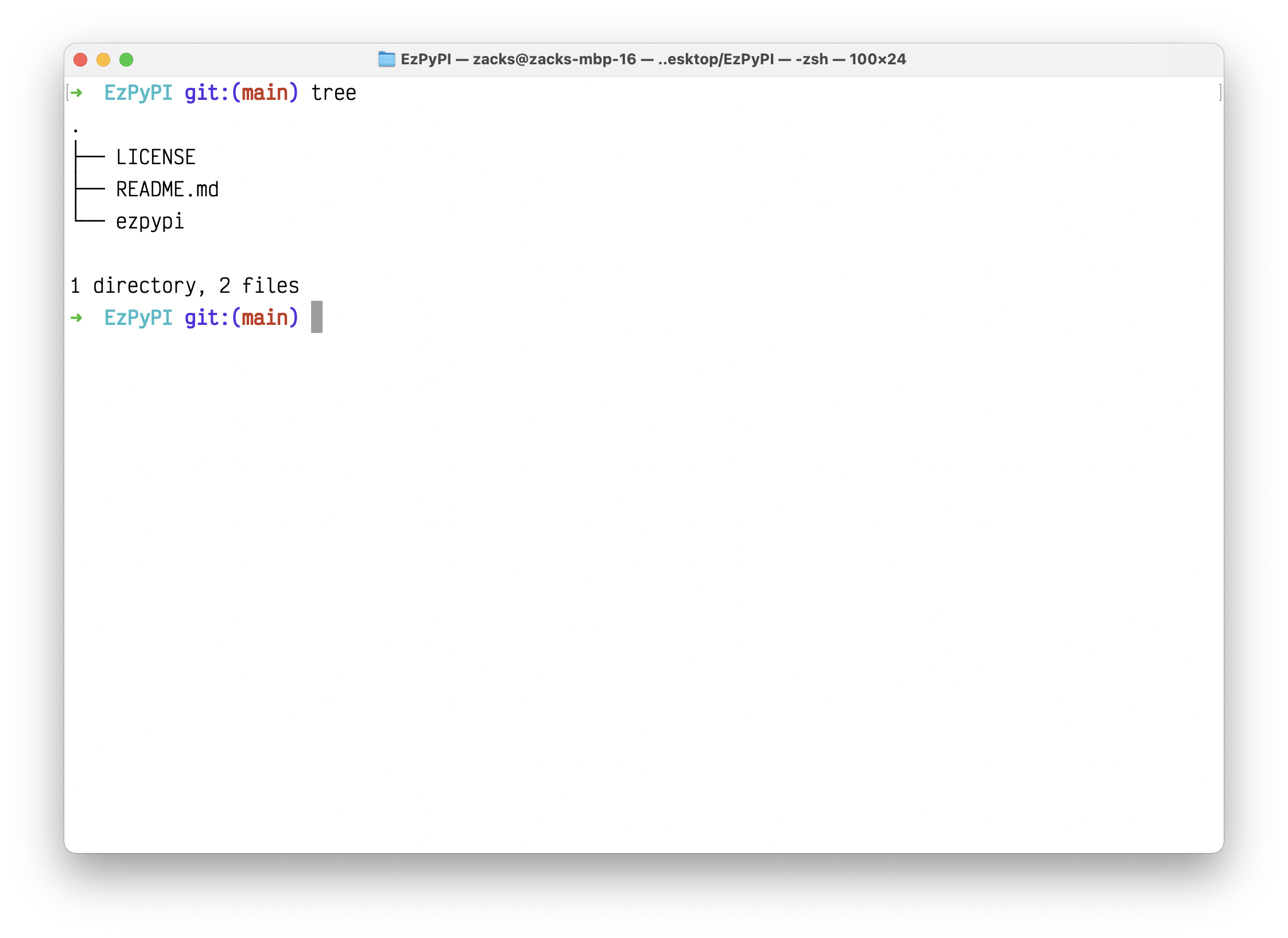
Task: Click README.md in the tree listing
Action: point(167,189)
